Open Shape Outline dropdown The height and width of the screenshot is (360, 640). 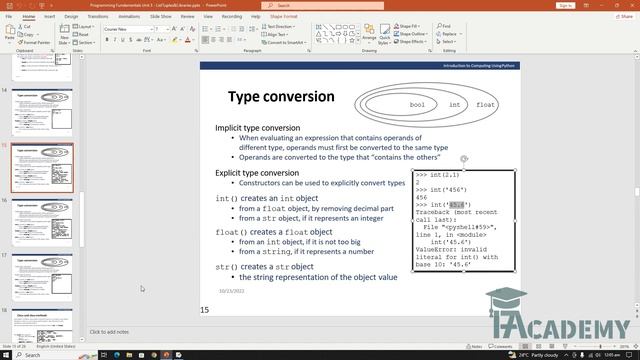(x=411, y=34)
